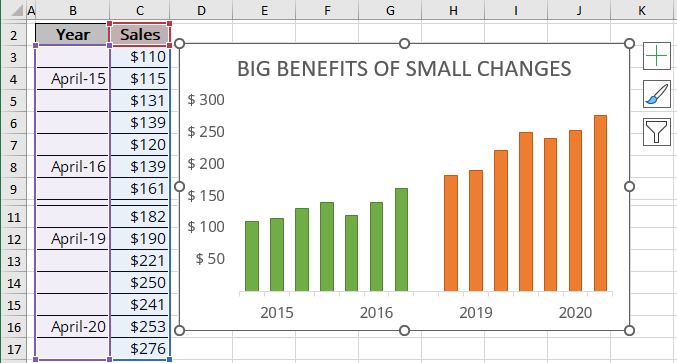This screenshot has height=363, width=677.
Task: Select row 11 header
Action: click(x=13, y=217)
